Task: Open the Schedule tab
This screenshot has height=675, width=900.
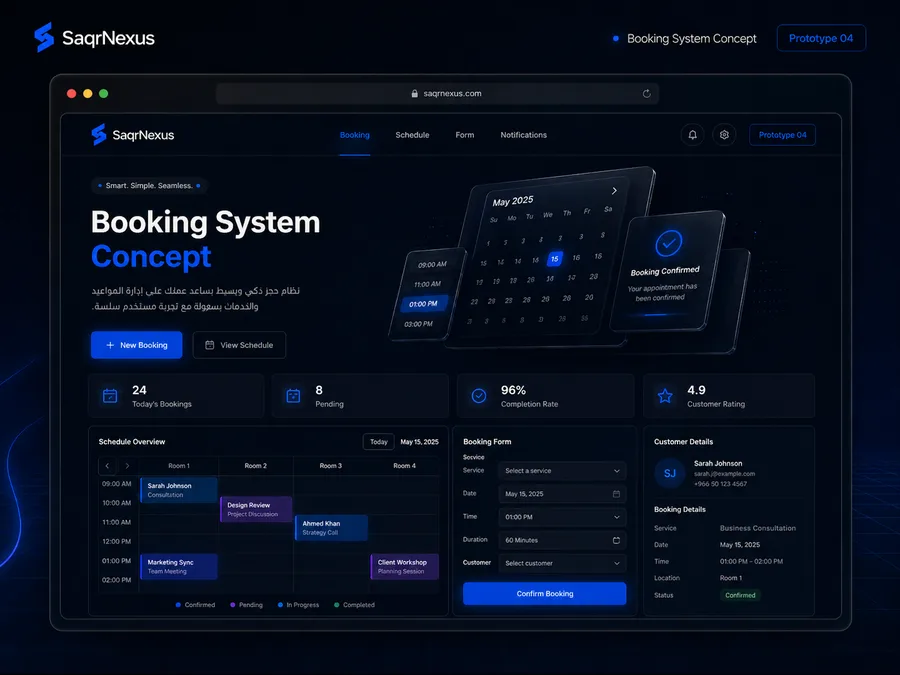Action: click(x=412, y=135)
